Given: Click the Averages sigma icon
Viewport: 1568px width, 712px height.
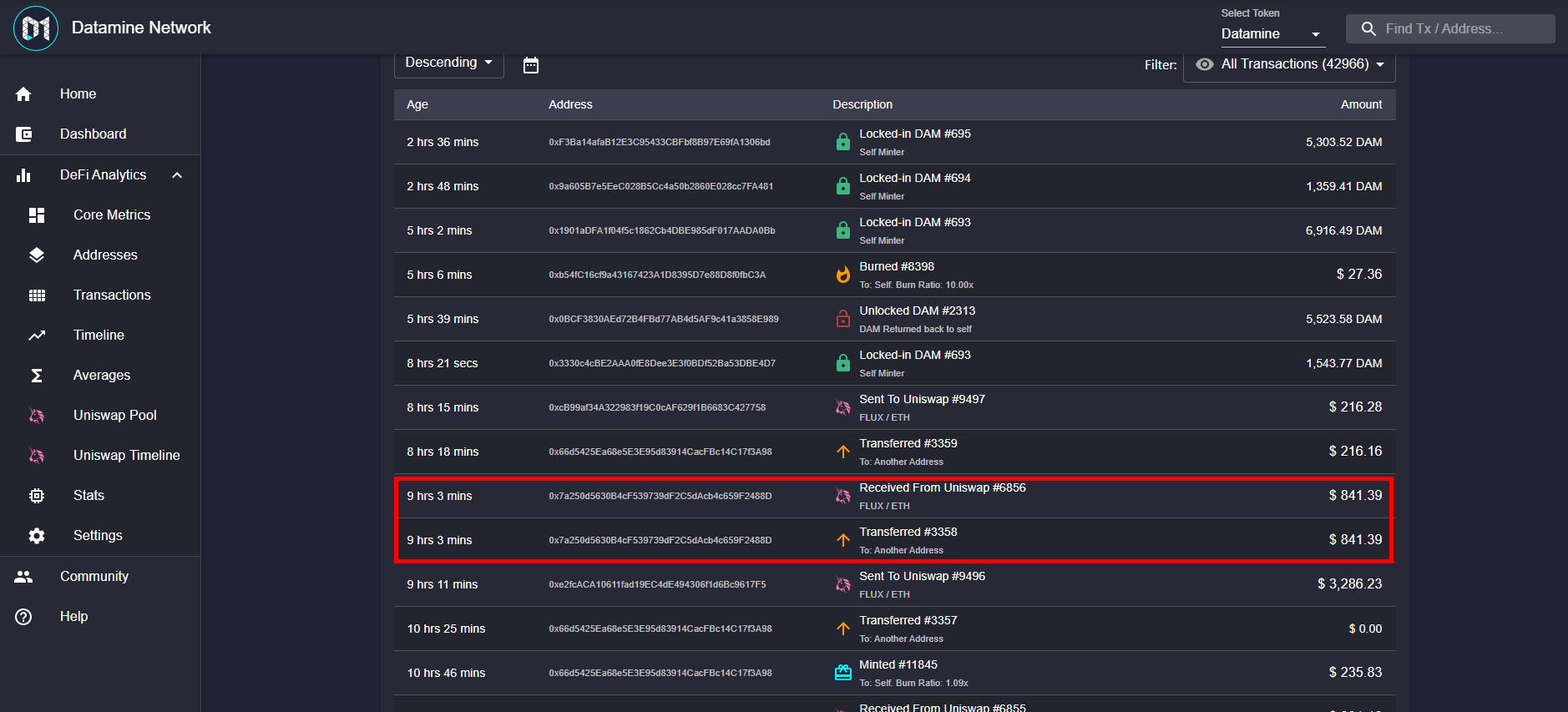Looking at the screenshot, I should (x=37, y=376).
